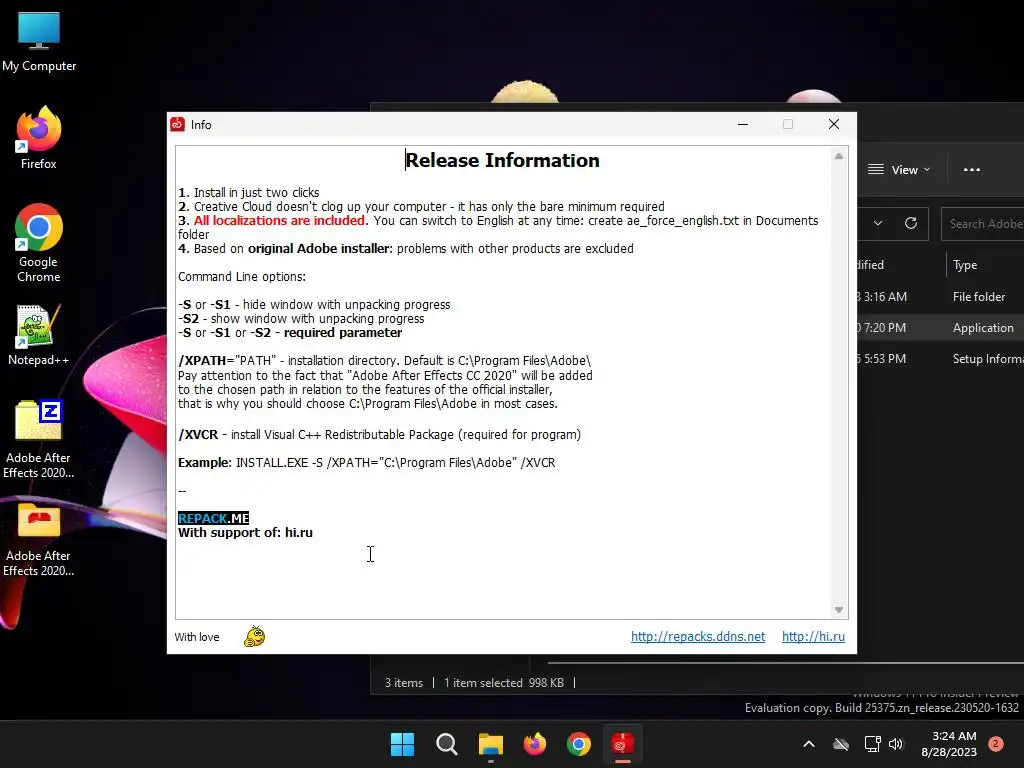Select the Application row in Explorer
Viewport: 1024px width, 768px height.
pyautogui.click(x=940, y=328)
